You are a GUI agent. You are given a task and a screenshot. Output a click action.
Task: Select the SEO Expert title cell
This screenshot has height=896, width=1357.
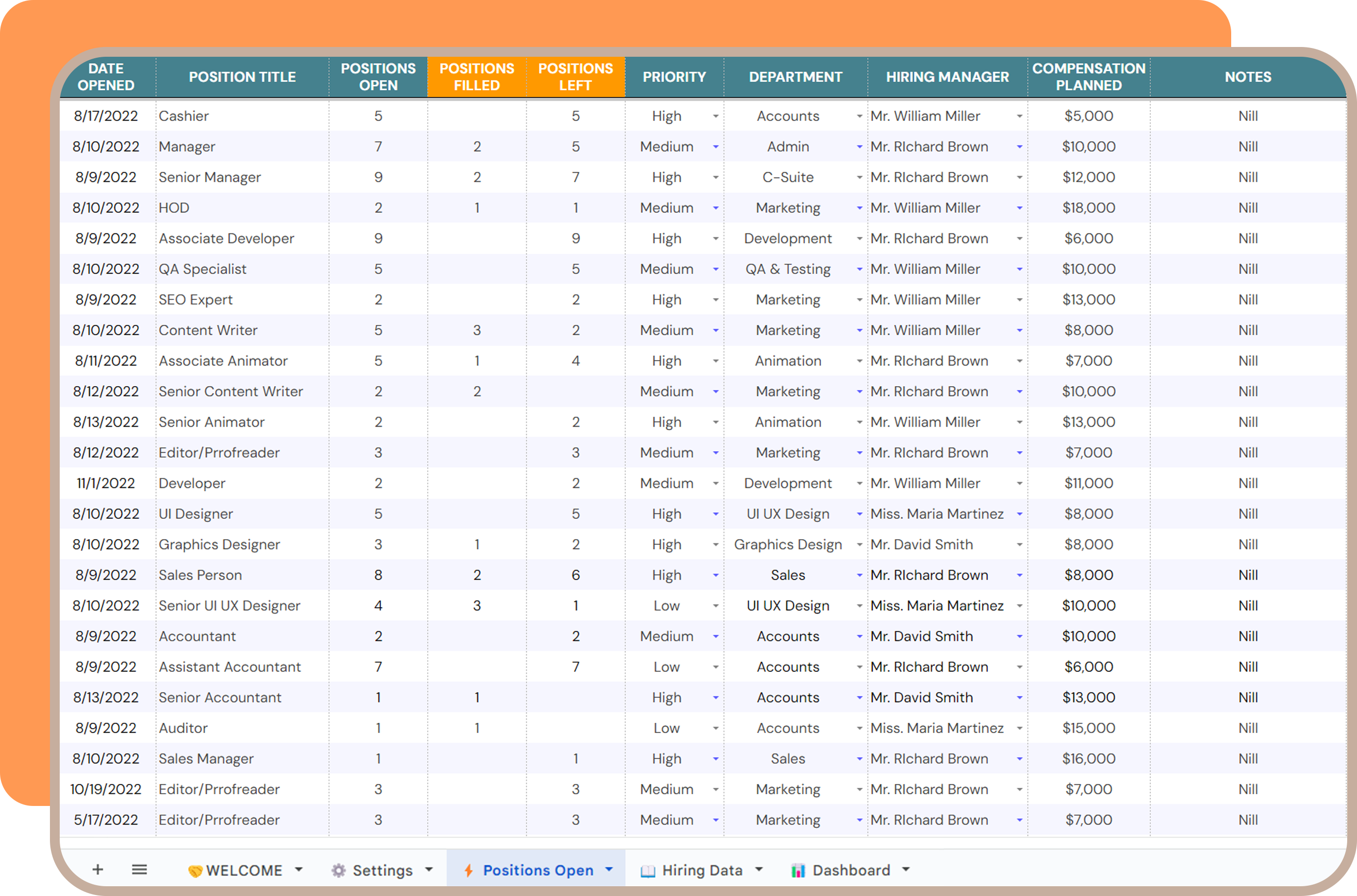tap(242, 299)
